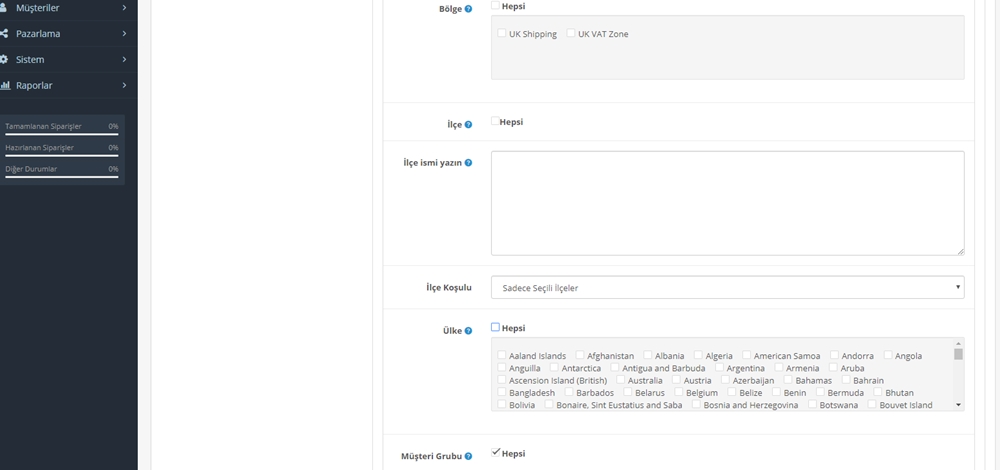The width and height of the screenshot is (1000, 470).
Task: Click help icon next to İlçe label
Action: pos(468,125)
